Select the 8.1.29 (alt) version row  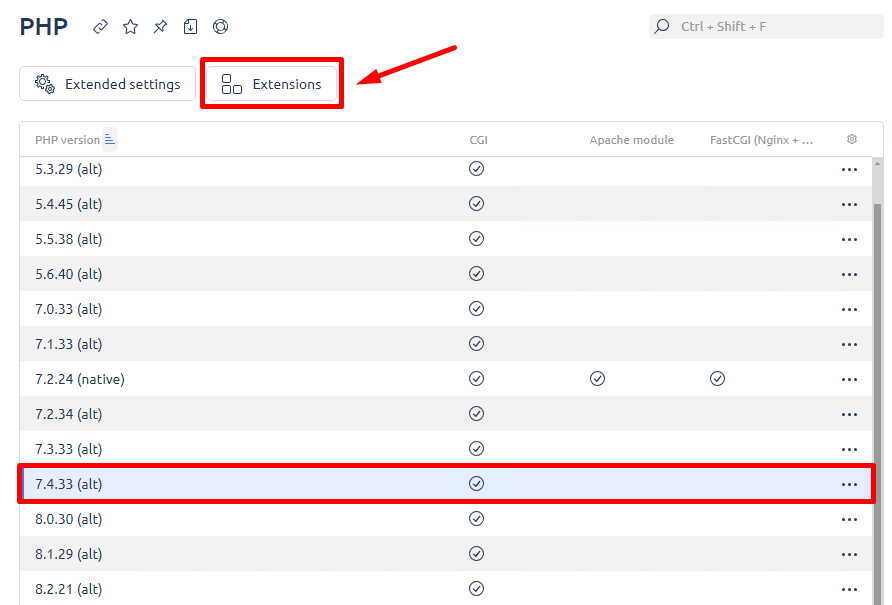click(445, 554)
